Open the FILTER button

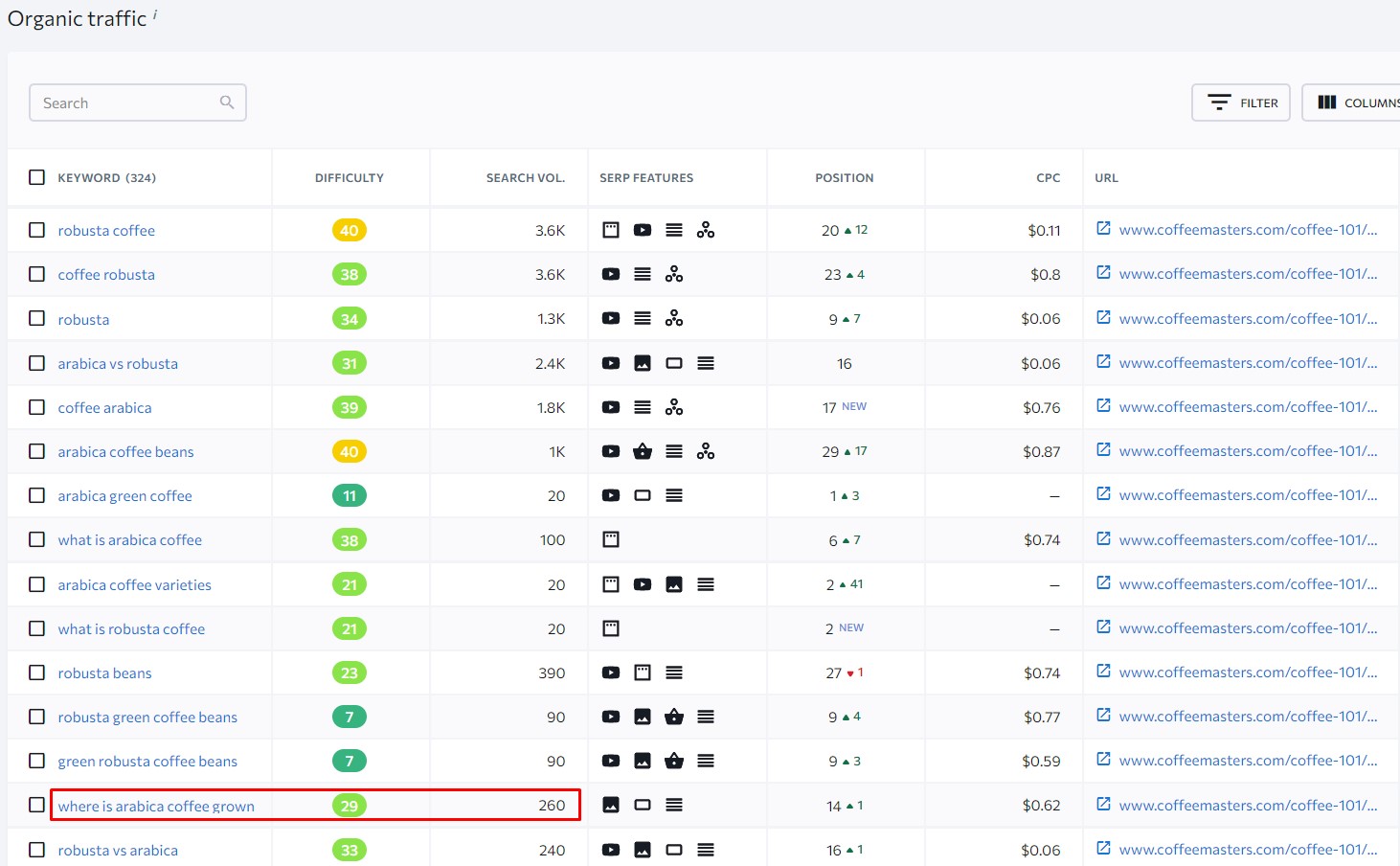[x=1241, y=103]
